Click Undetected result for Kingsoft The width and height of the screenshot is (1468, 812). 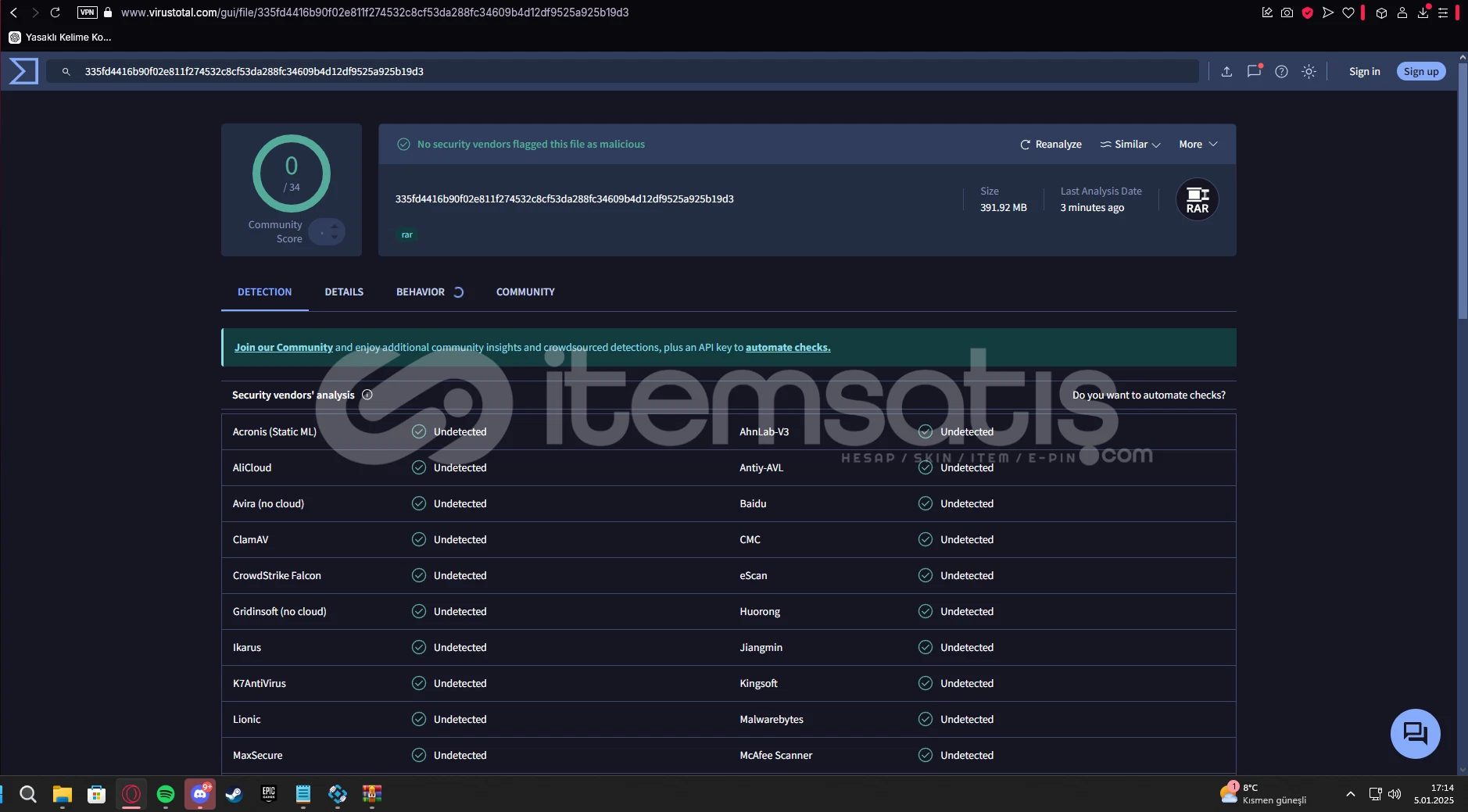[x=956, y=683]
